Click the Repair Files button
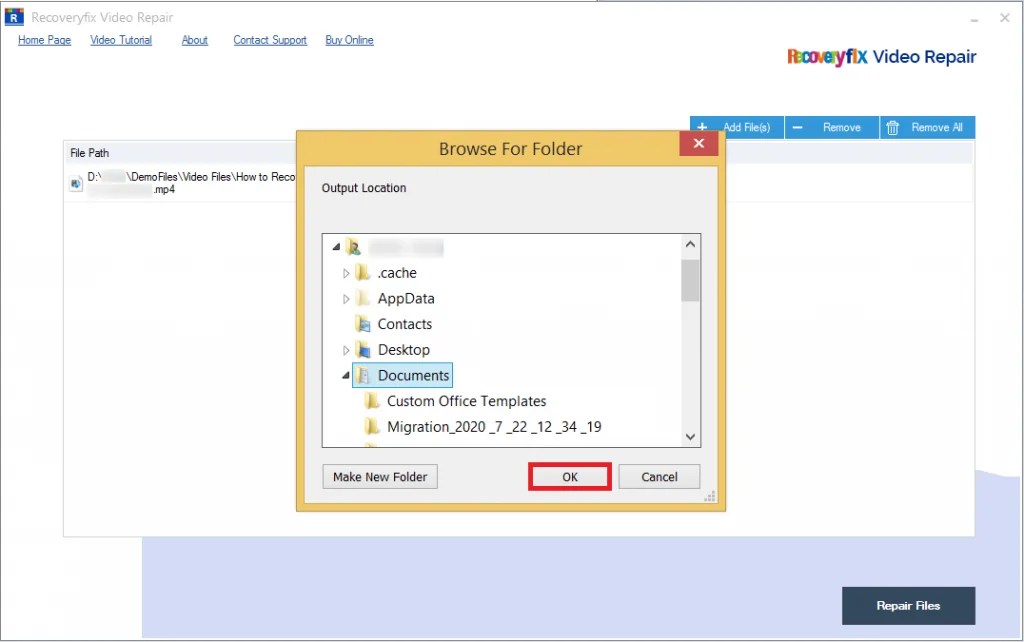 pyautogui.click(x=908, y=605)
